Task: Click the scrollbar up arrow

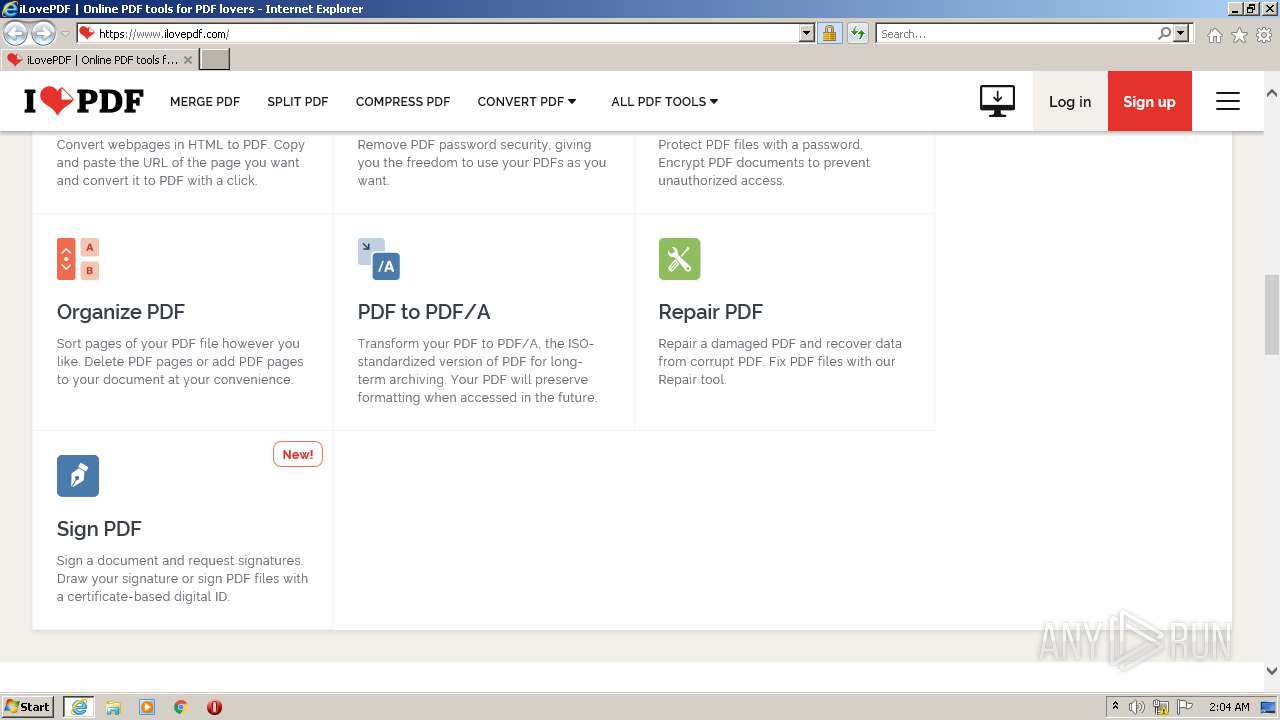Action: 1272,93
